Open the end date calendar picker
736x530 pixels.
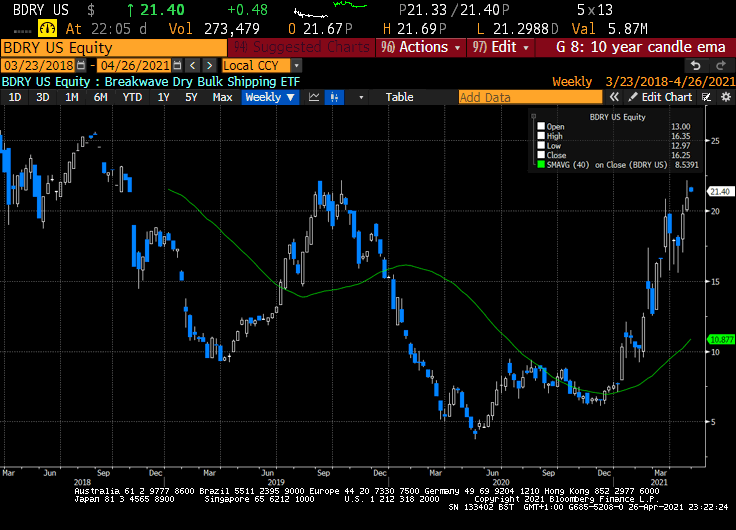177,65
